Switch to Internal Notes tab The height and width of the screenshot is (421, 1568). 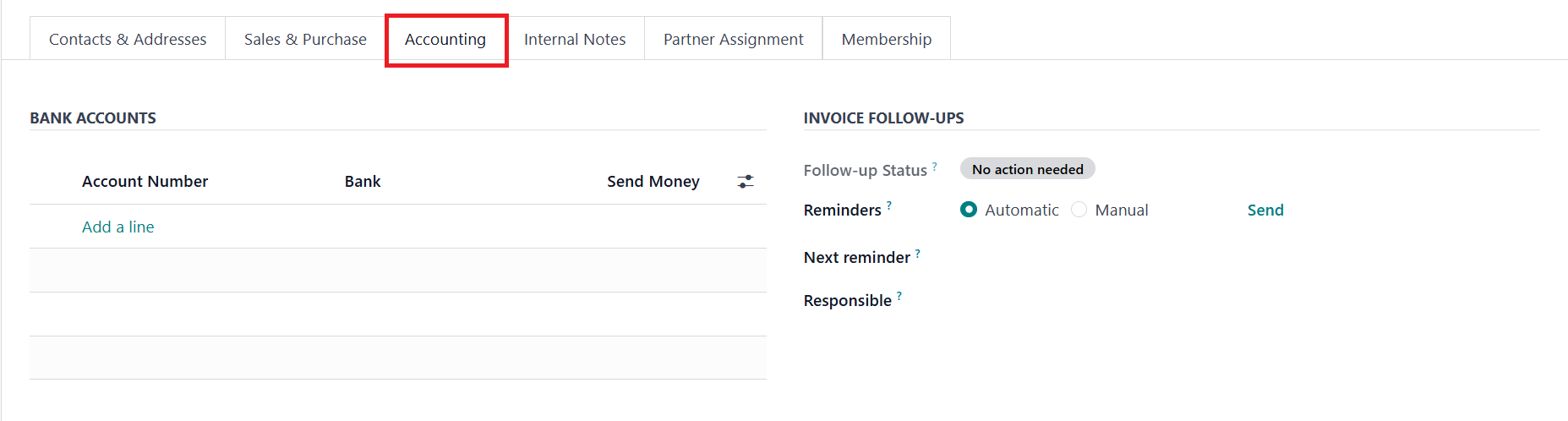pyautogui.click(x=575, y=39)
